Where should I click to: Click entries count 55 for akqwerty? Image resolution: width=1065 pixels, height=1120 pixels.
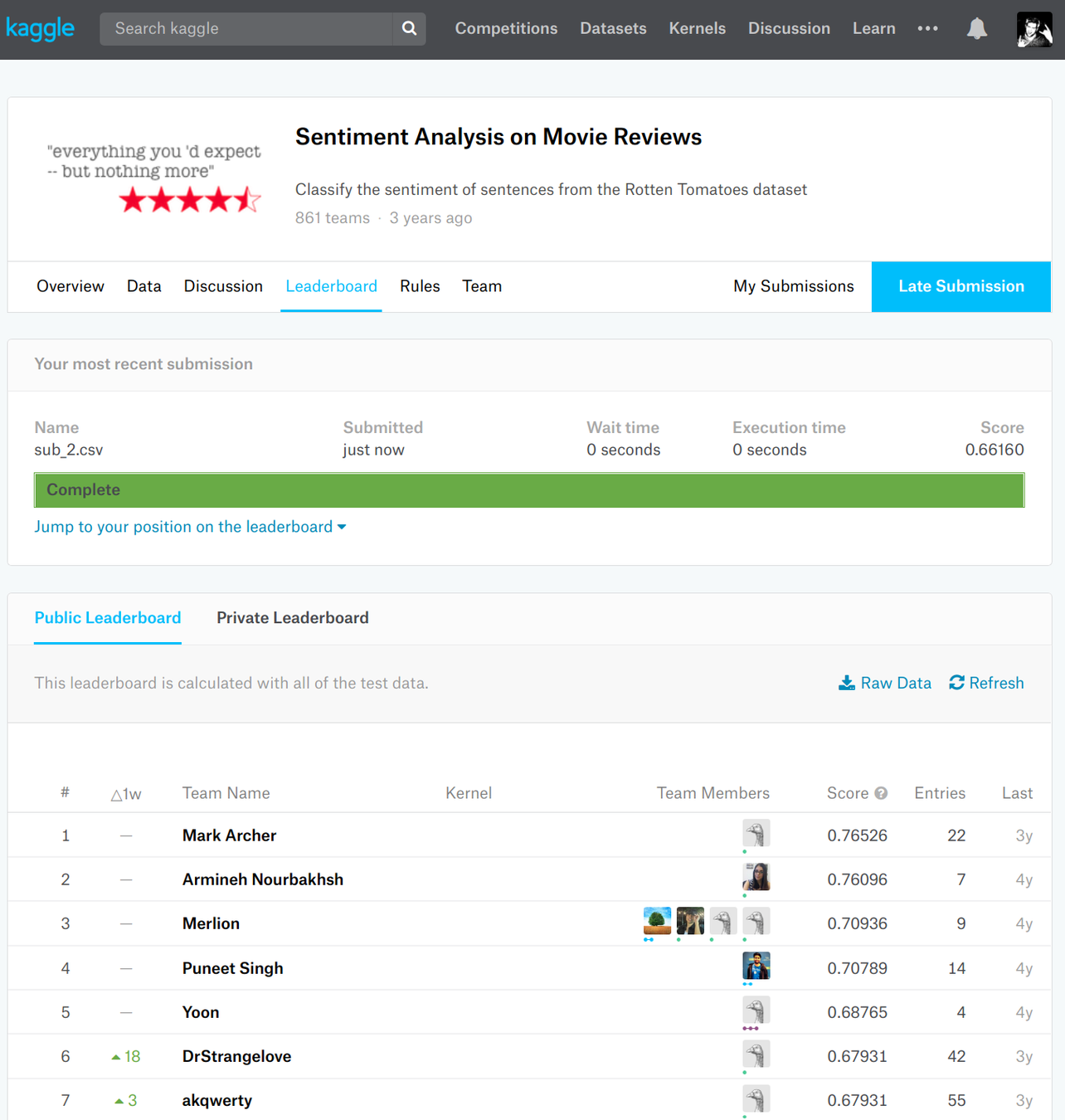coord(956,1100)
